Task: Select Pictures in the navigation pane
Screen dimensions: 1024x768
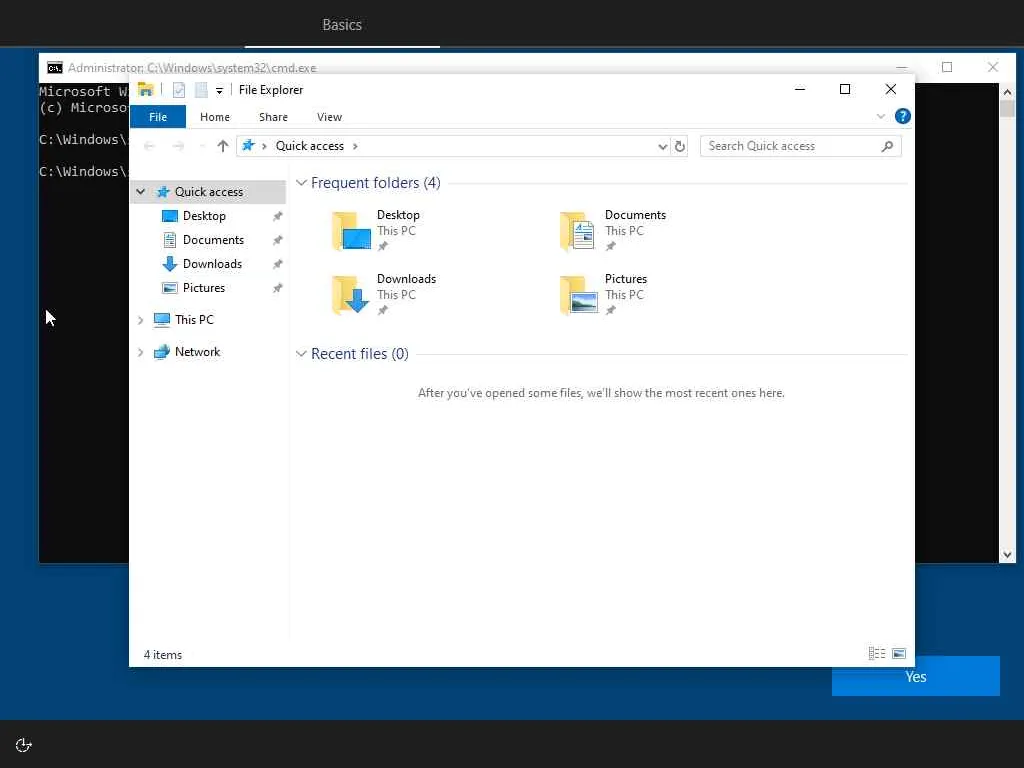Action: tap(204, 288)
